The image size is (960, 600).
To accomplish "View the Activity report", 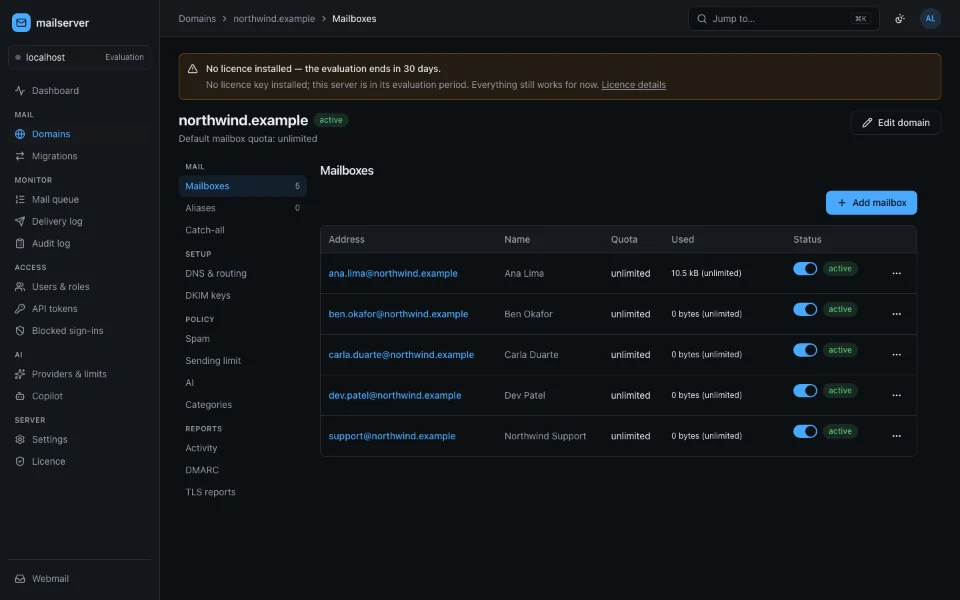I will click(242, 448).
